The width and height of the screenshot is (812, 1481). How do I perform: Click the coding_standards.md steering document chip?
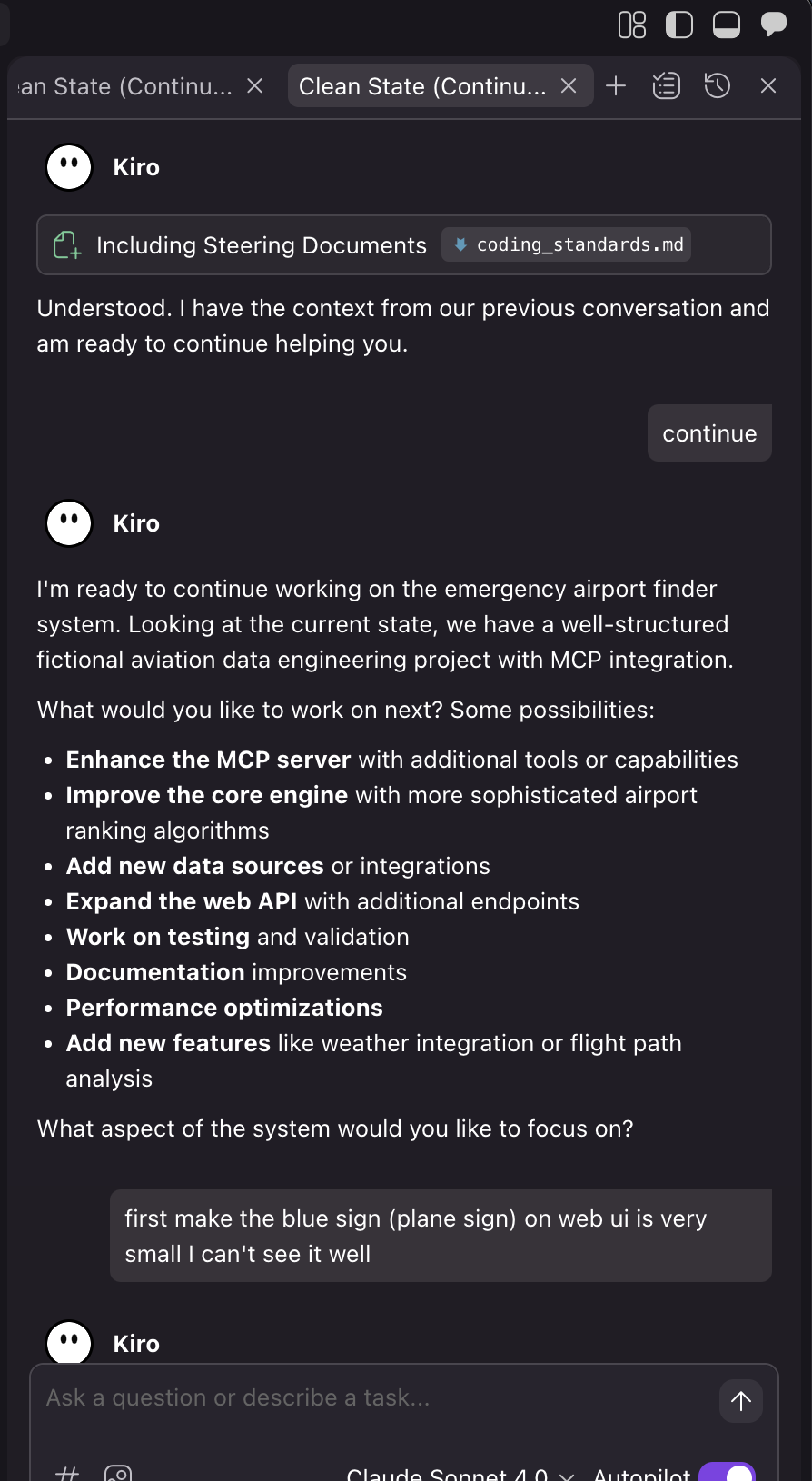pos(565,244)
